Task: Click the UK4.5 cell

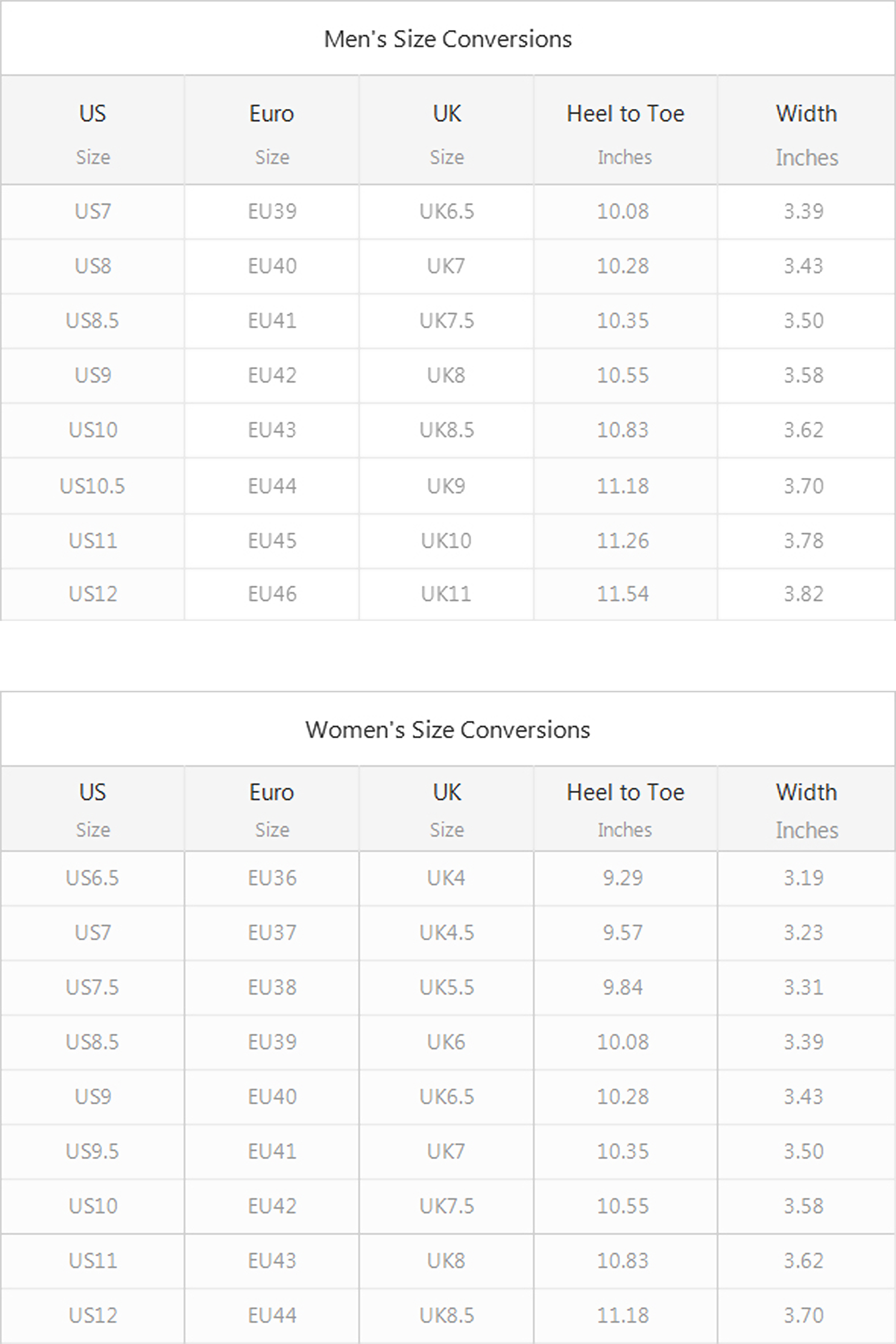Action: click(x=447, y=933)
